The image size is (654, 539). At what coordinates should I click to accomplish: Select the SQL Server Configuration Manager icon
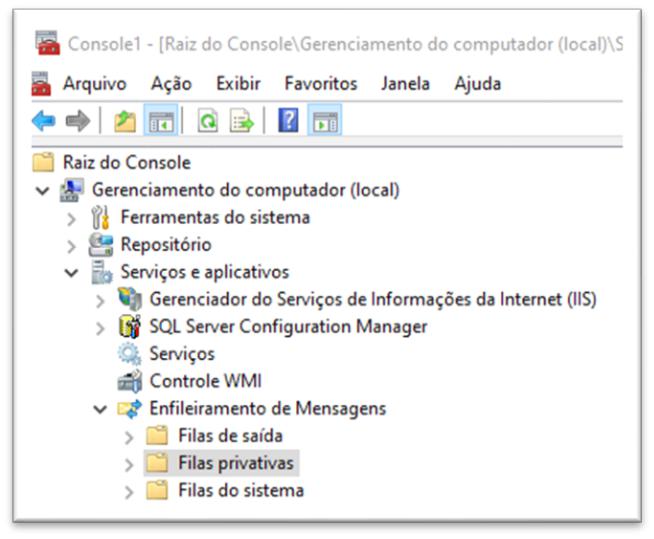(x=130, y=327)
